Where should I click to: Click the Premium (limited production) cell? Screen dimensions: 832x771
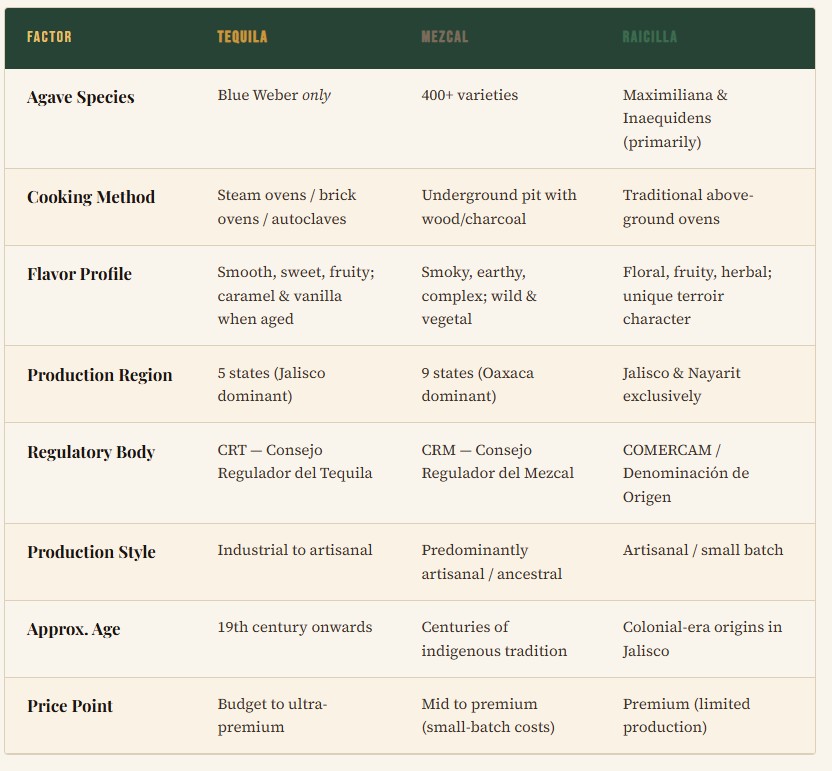686,715
